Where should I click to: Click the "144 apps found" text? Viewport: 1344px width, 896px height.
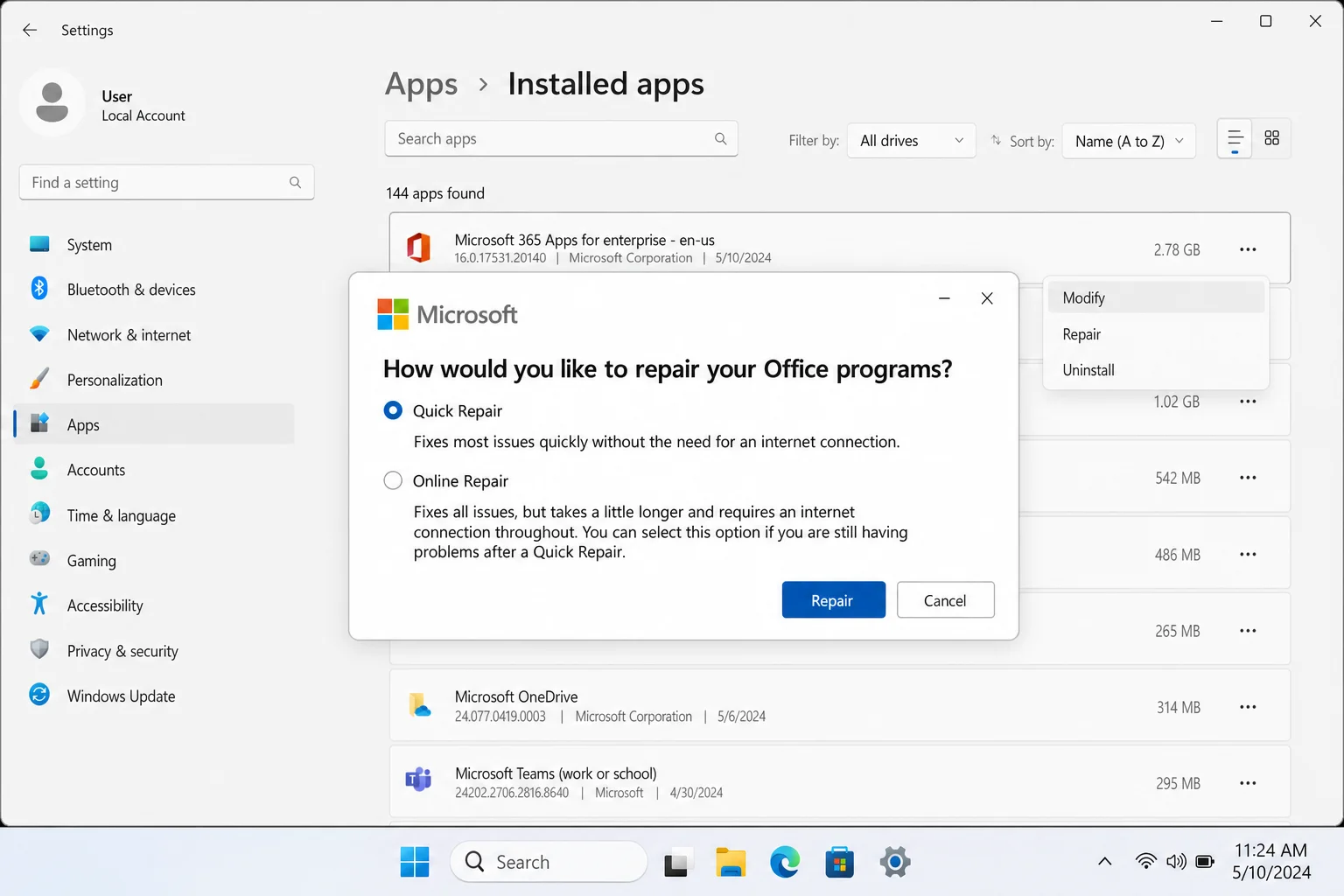pos(435,193)
